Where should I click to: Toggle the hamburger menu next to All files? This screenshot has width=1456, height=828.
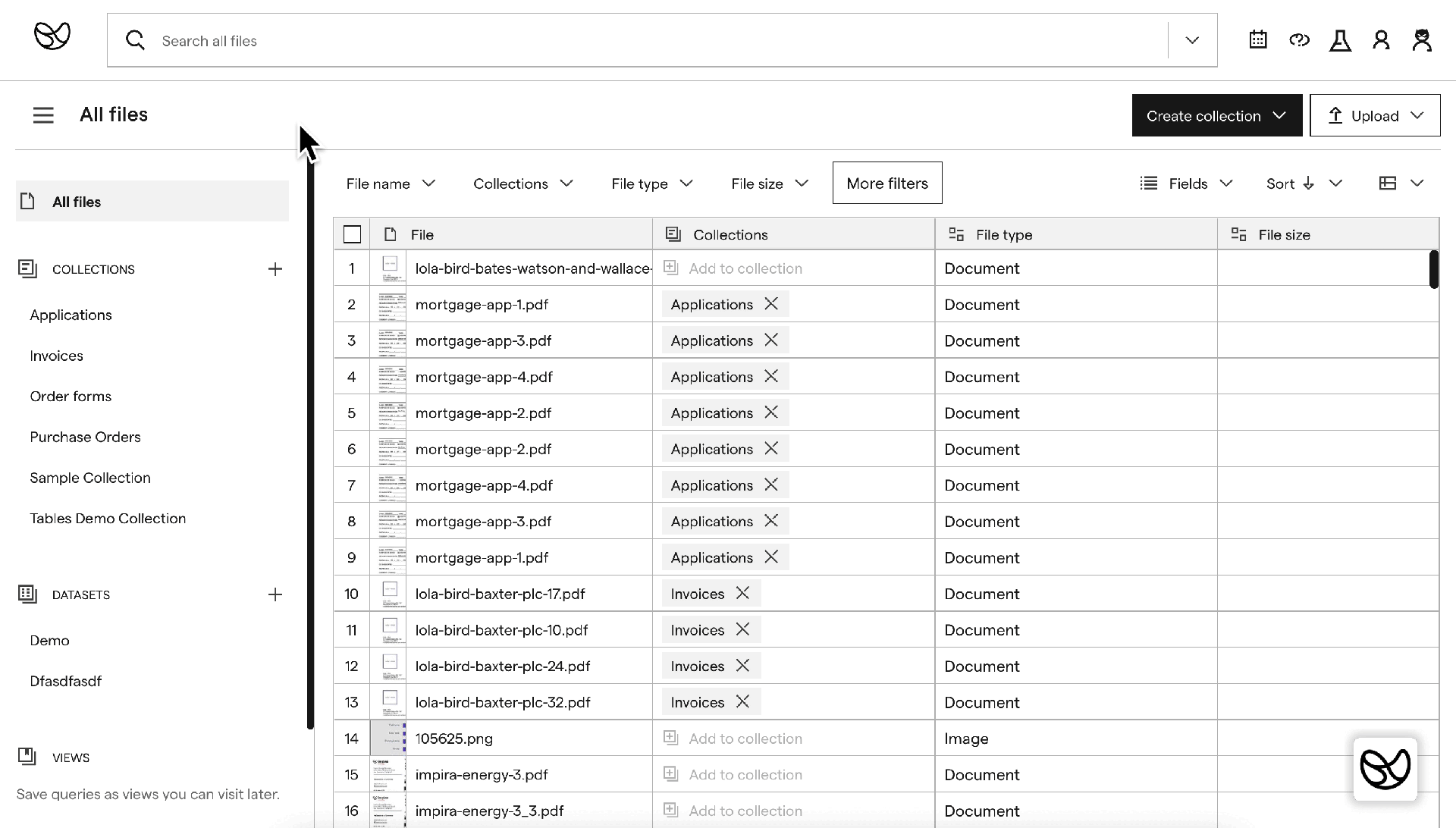coord(43,115)
